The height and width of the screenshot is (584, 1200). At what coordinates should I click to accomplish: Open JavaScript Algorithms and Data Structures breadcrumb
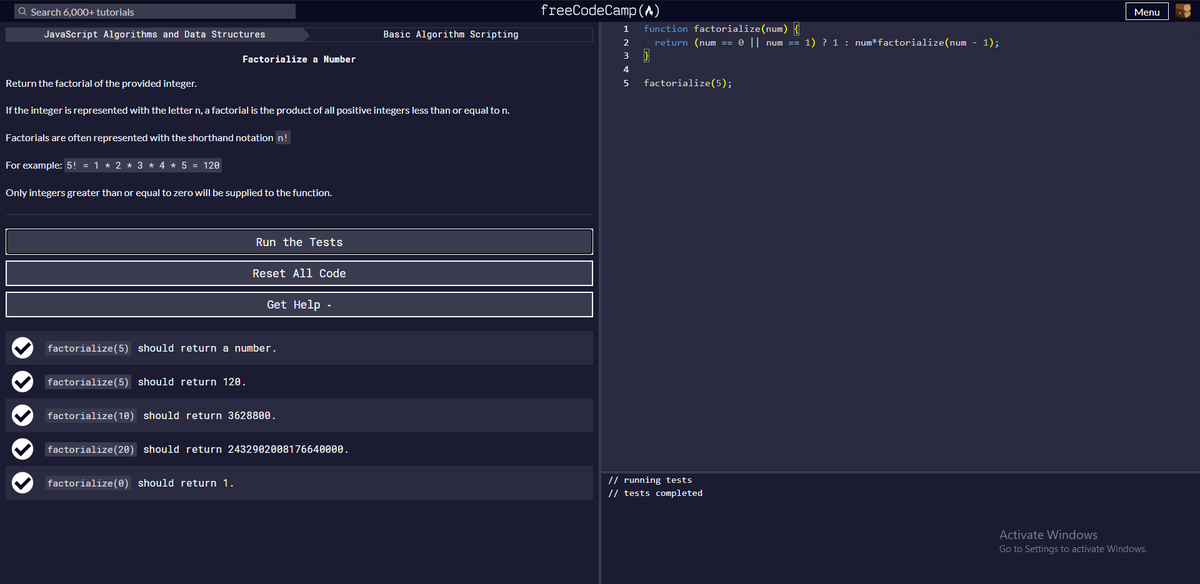click(155, 34)
